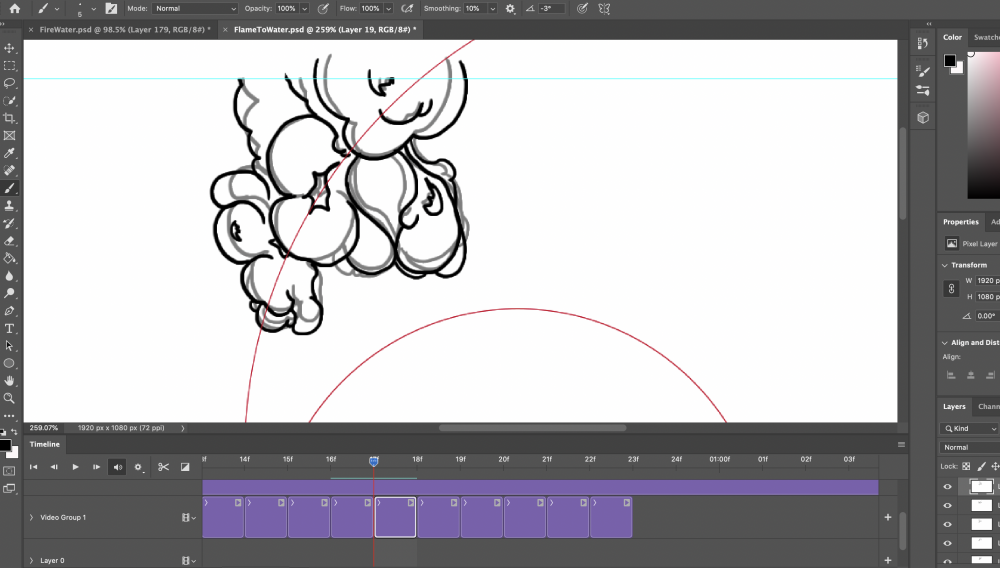The height and width of the screenshot is (568, 1000).
Task: Select the Eyedropper tool
Action: (x=10, y=153)
